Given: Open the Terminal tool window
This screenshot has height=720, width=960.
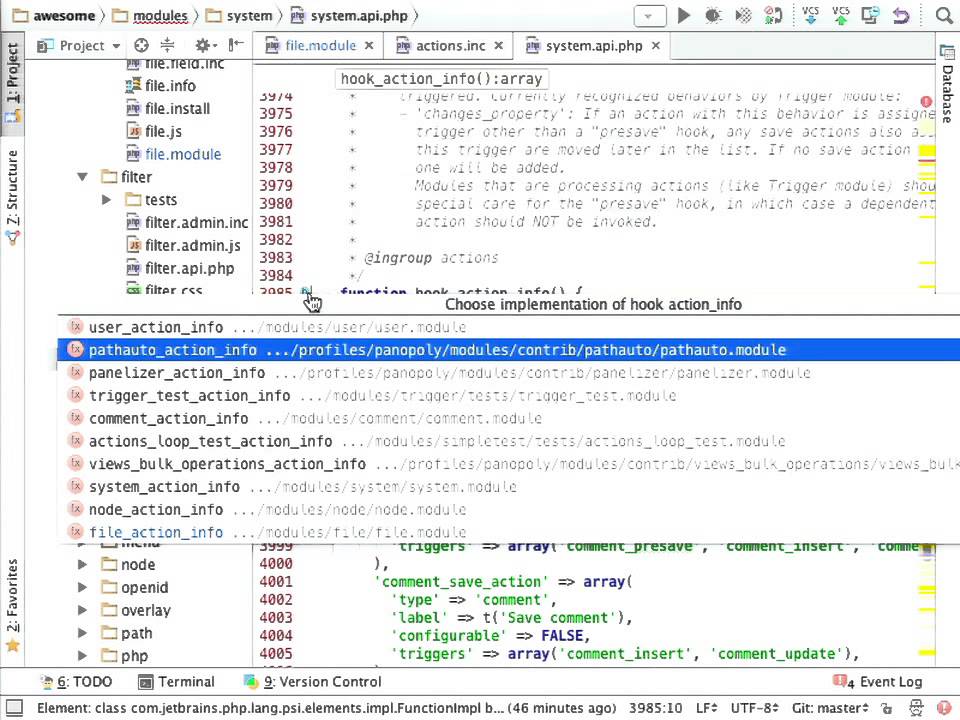Looking at the screenshot, I should coord(177,681).
